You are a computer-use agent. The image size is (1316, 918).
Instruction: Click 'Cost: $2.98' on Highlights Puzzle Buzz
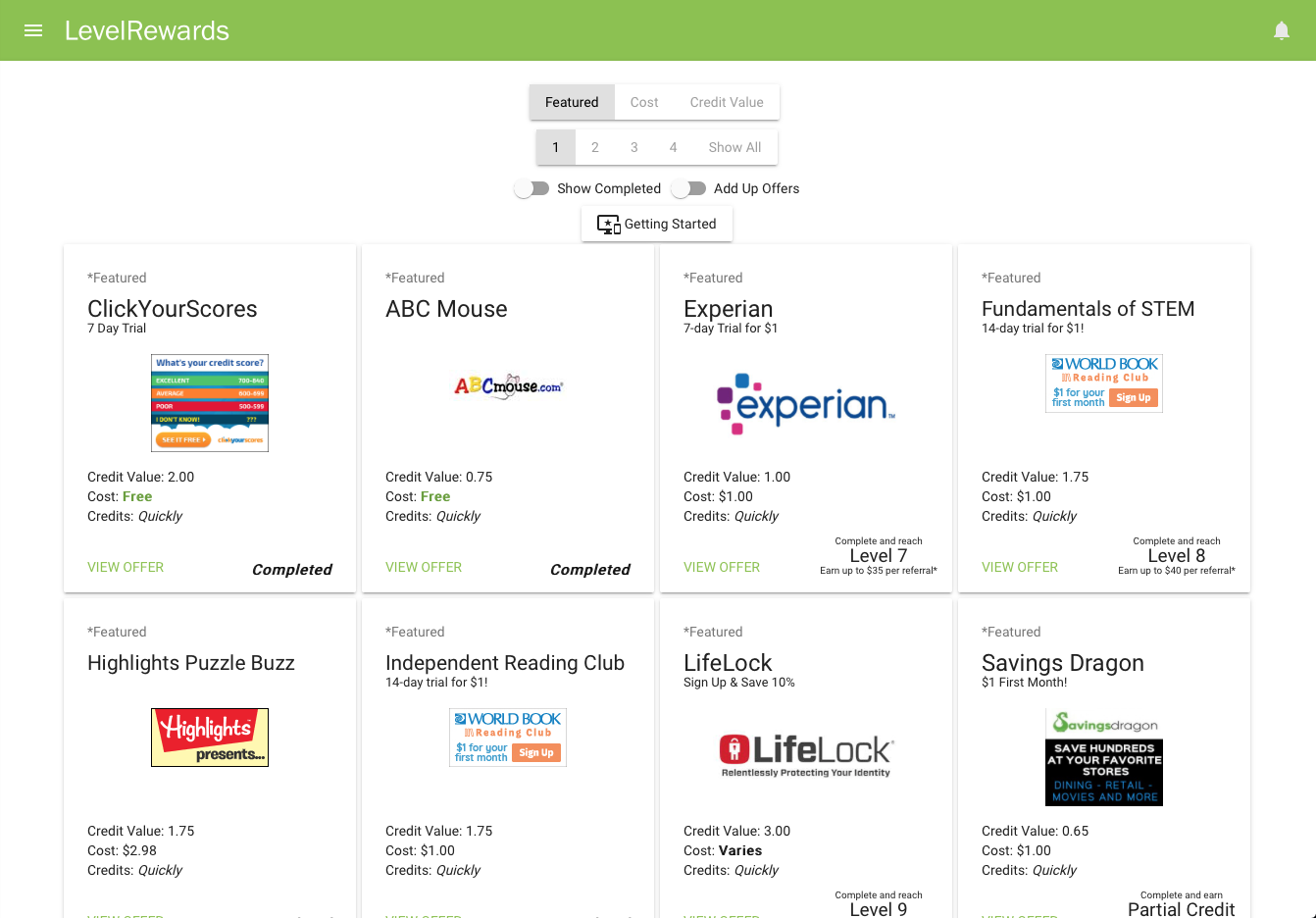pyautogui.click(x=123, y=850)
